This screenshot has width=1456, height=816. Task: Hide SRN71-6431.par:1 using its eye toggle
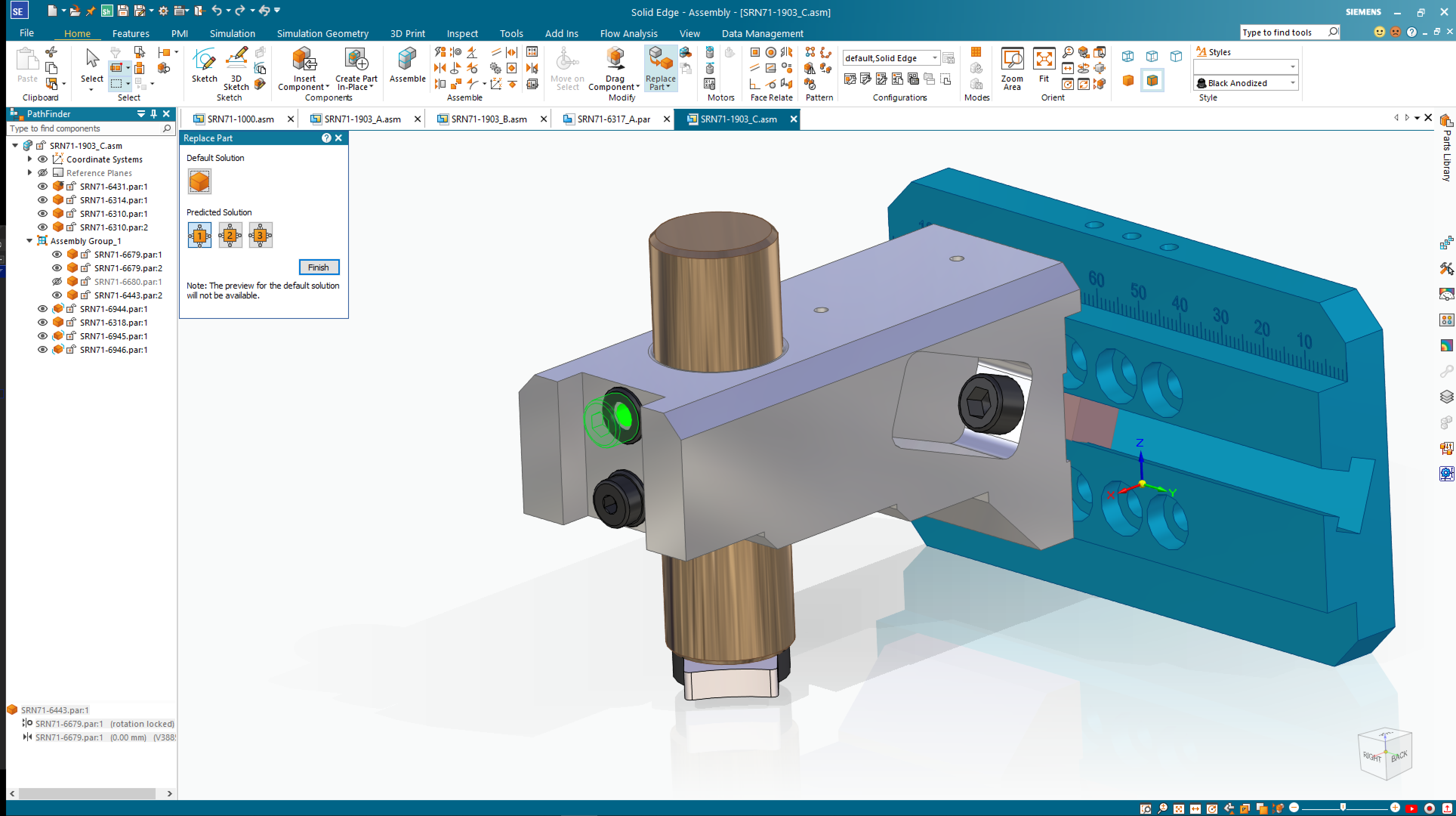click(42, 186)
